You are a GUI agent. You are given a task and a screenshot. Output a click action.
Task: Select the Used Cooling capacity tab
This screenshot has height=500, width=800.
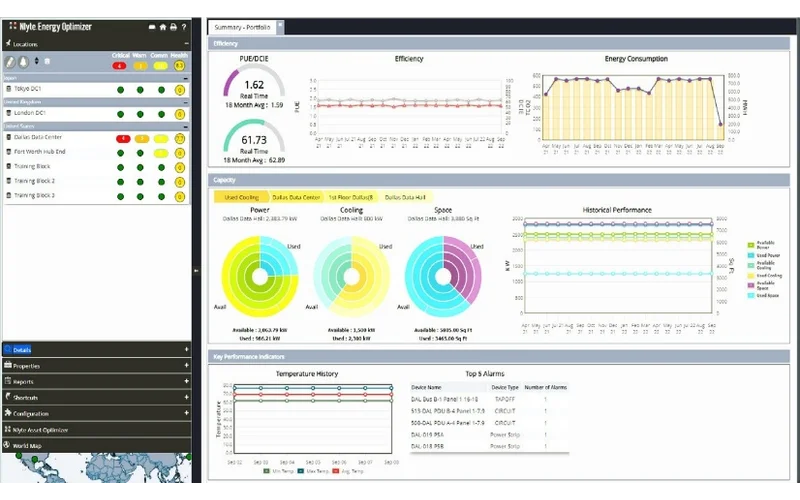click(x=242, y=197)
